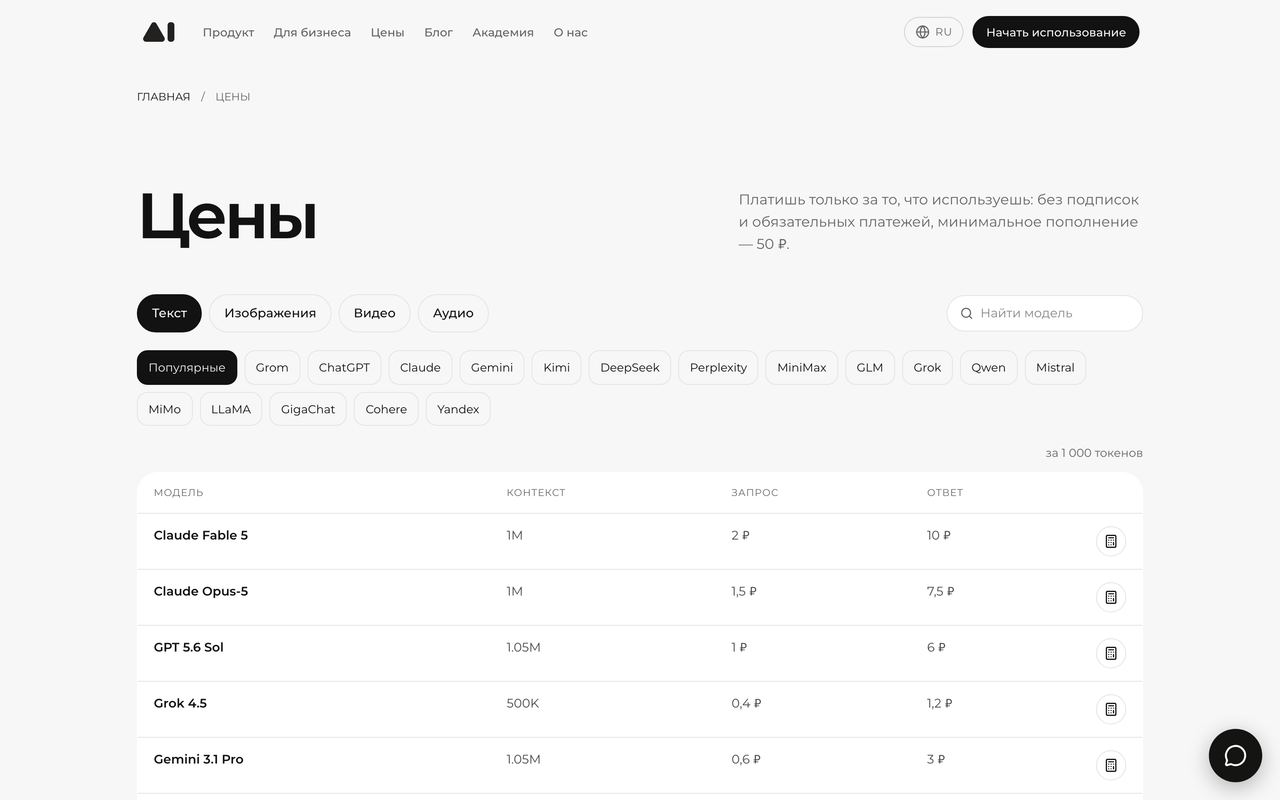Open calculator for Grok 4.5
The image size is (1280, 800).
point(1110,709)
